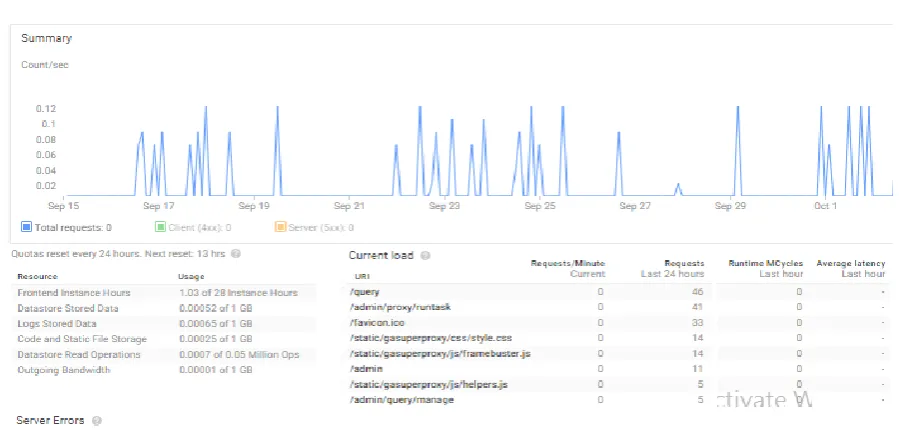The width and height of the screenshot is (899, 430).
Task: Open help icon next to Current load
Action: click(x=425, y=256)
